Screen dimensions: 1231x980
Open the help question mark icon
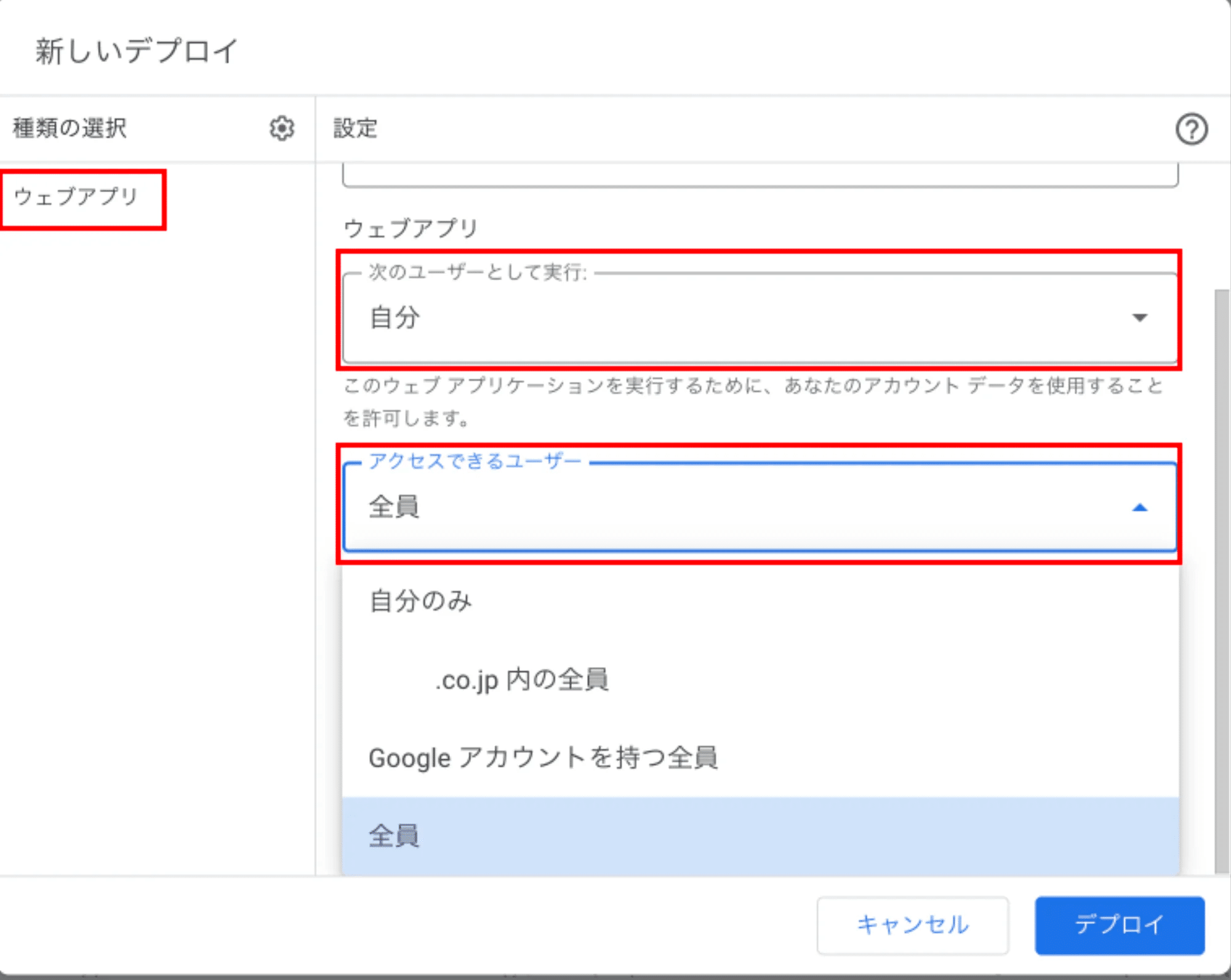coord(1191,129)
